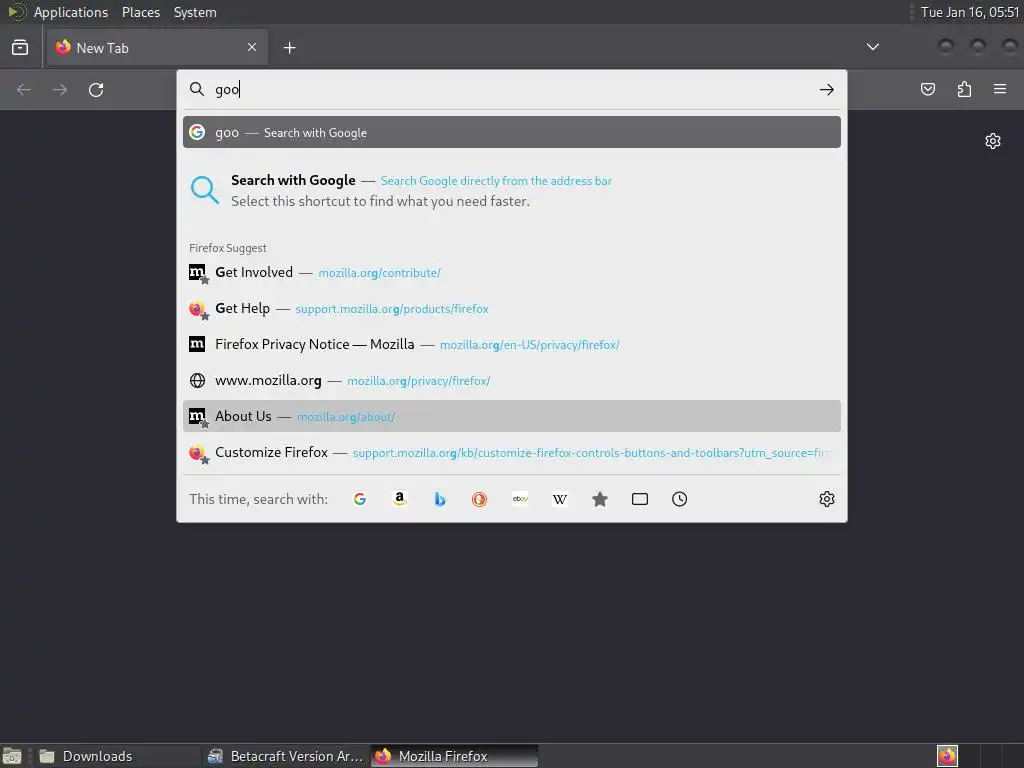This screenshot has width=1024, height=768.
Task: Open the System menu
Action: click(195, 12)
